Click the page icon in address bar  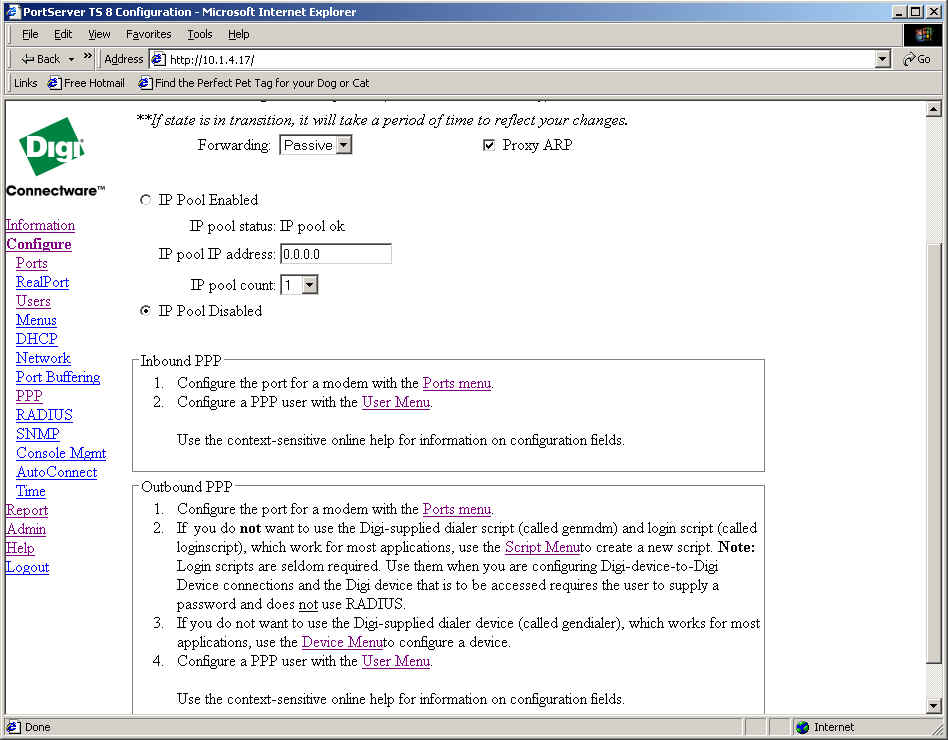pyautogui.click(x=158, y=59)
